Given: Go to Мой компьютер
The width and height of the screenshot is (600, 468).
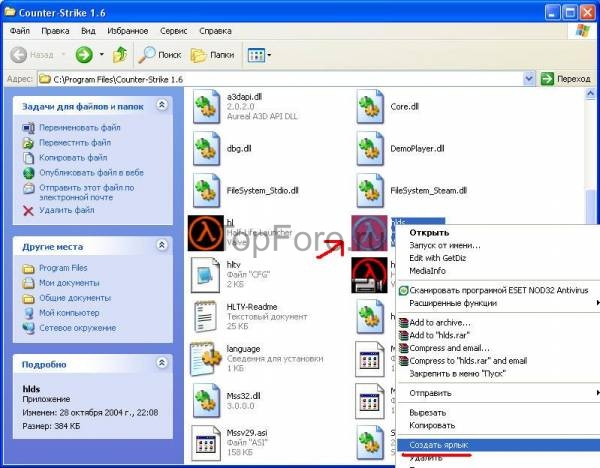Looking at the screenshot, I should coord(69,313).
